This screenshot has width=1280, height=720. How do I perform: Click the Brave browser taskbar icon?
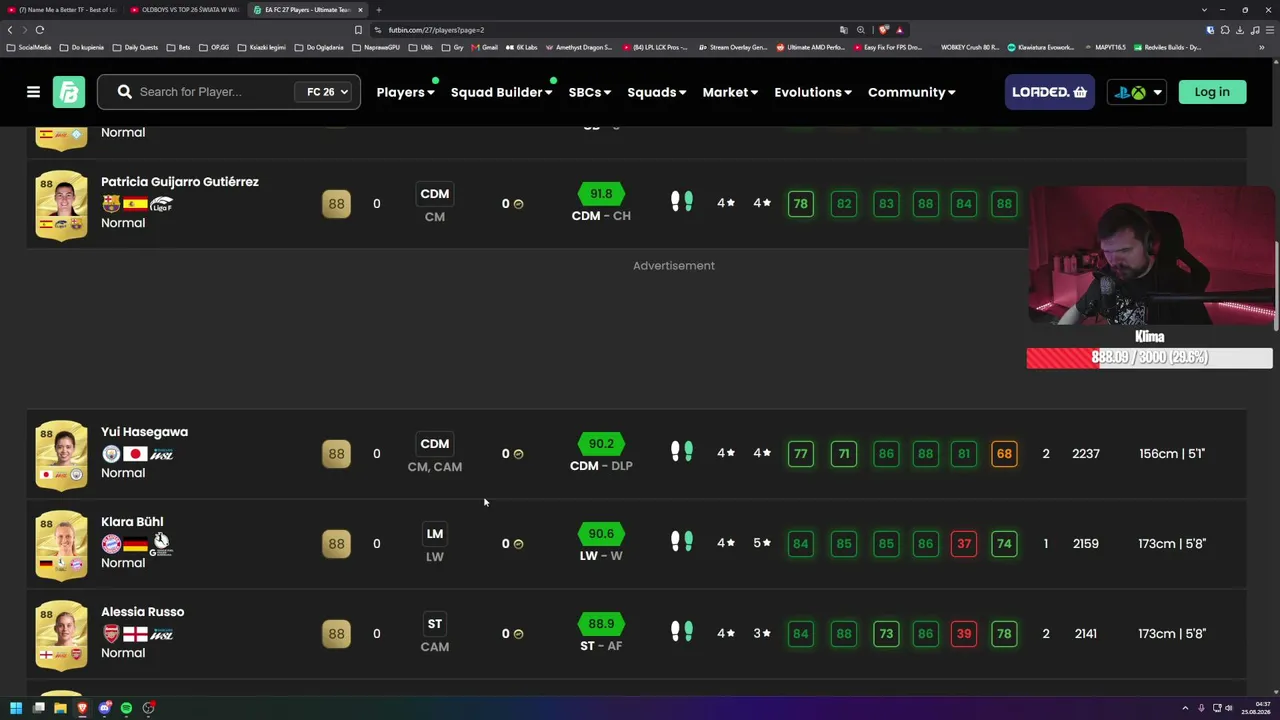coord(82,708)
